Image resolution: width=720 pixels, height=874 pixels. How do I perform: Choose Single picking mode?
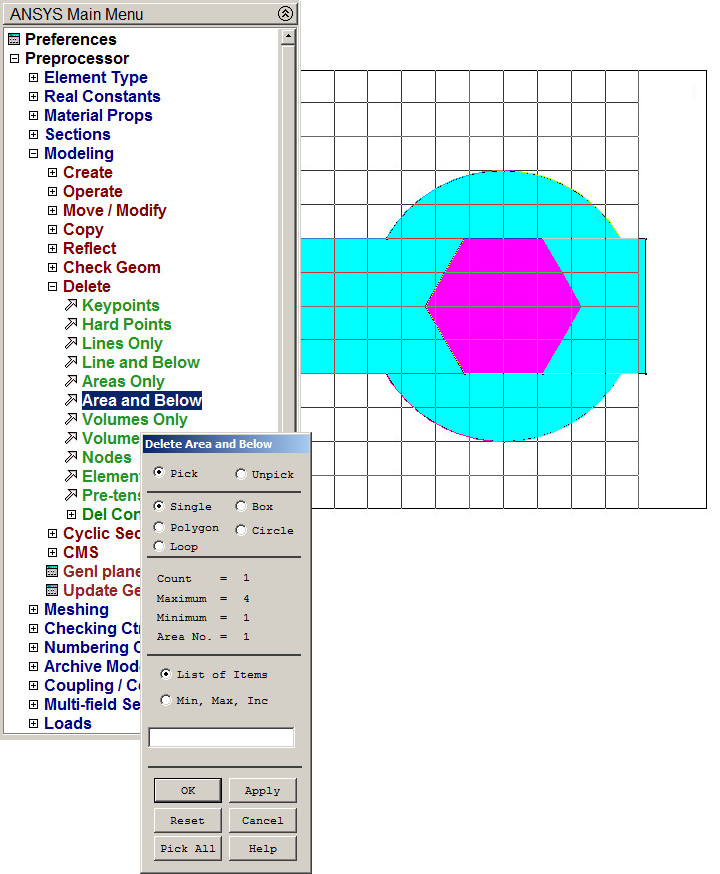point(159,506)
